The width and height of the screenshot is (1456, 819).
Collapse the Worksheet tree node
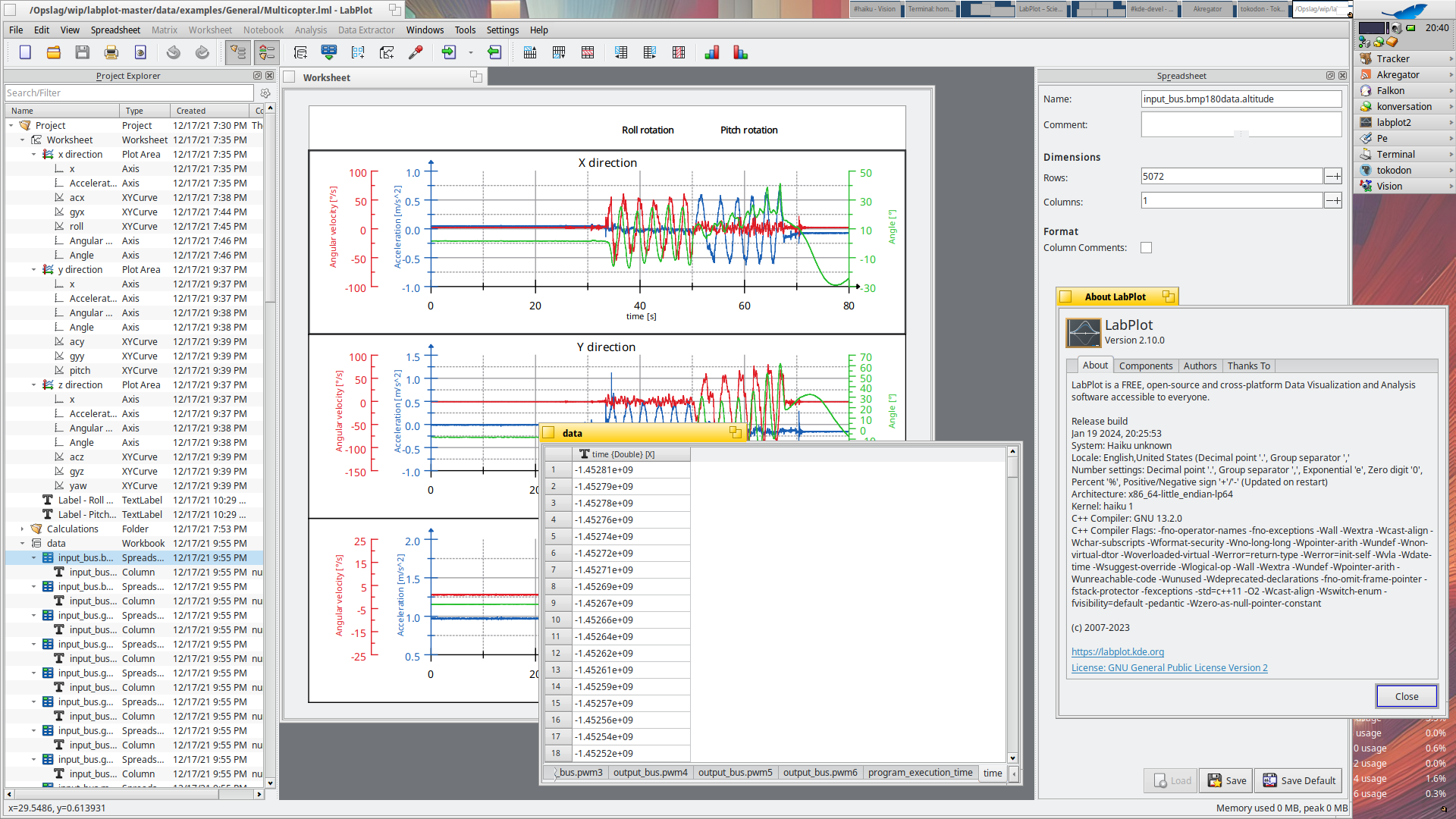coord(23,140)
